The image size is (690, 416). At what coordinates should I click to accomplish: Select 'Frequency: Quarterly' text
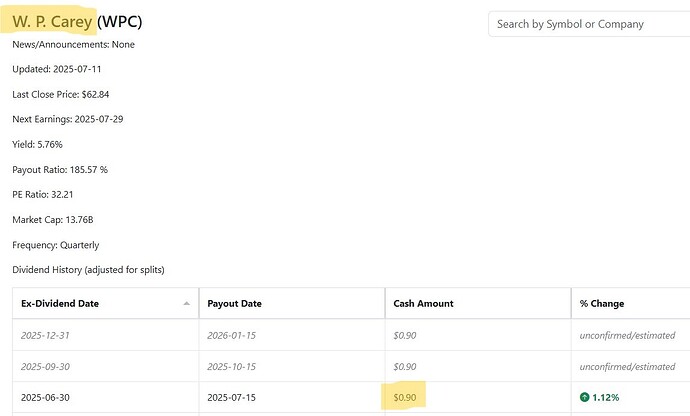(x=55, y=245)
